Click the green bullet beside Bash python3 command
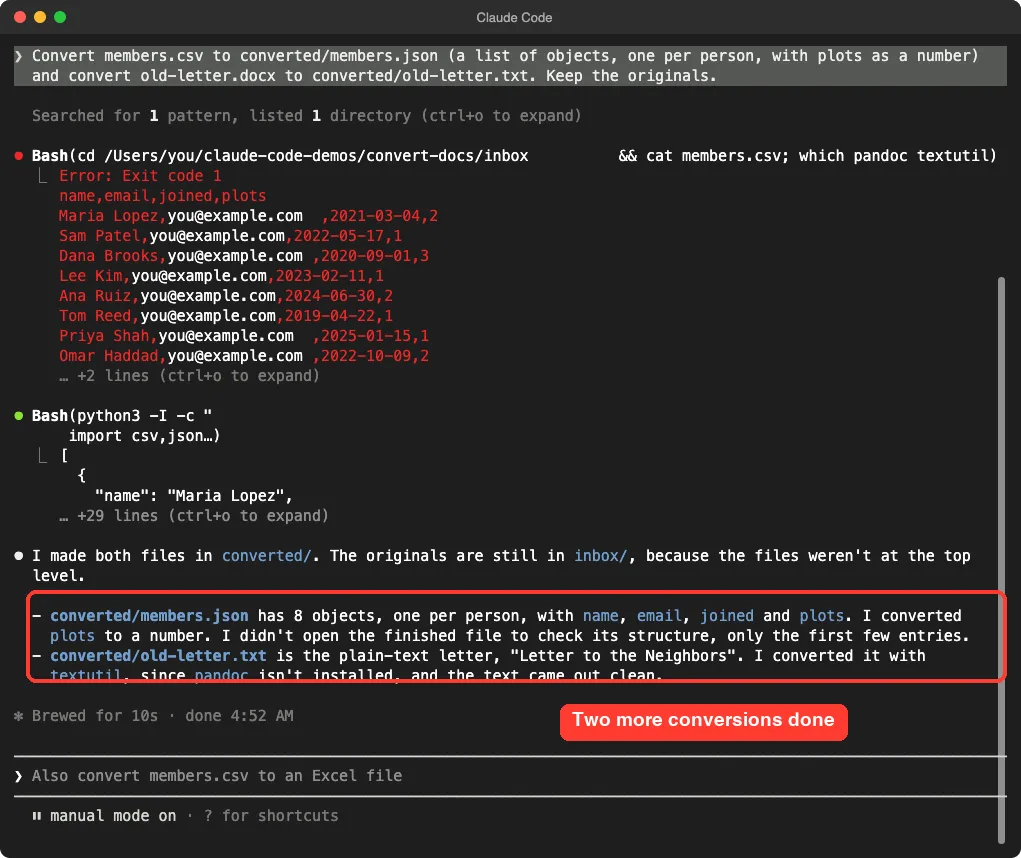Viewport: 1021px width, 858px height. [19, 416]
